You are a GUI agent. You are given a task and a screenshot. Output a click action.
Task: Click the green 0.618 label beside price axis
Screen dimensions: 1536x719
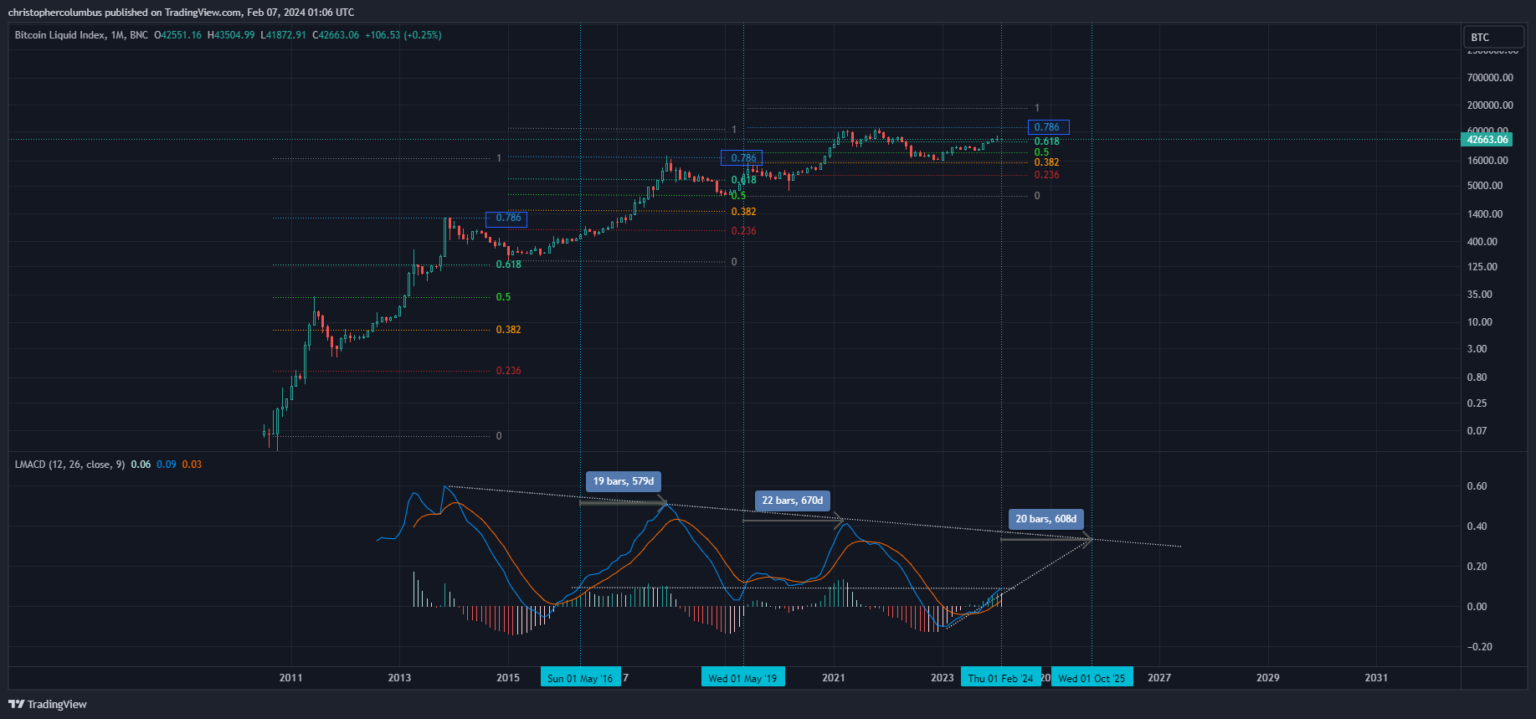tap(1046, 141)
